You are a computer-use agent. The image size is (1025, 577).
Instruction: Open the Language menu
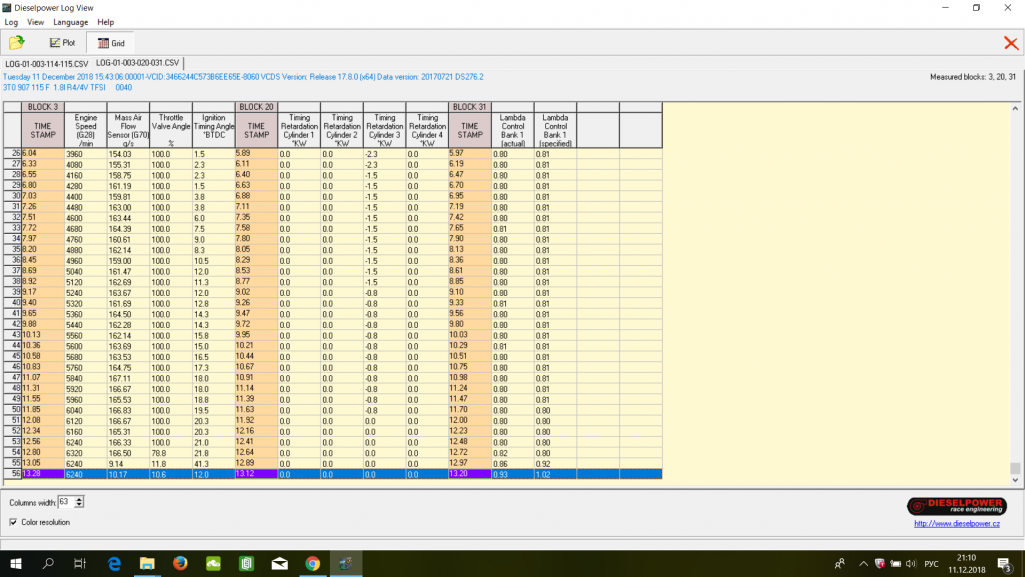[70, 22]
